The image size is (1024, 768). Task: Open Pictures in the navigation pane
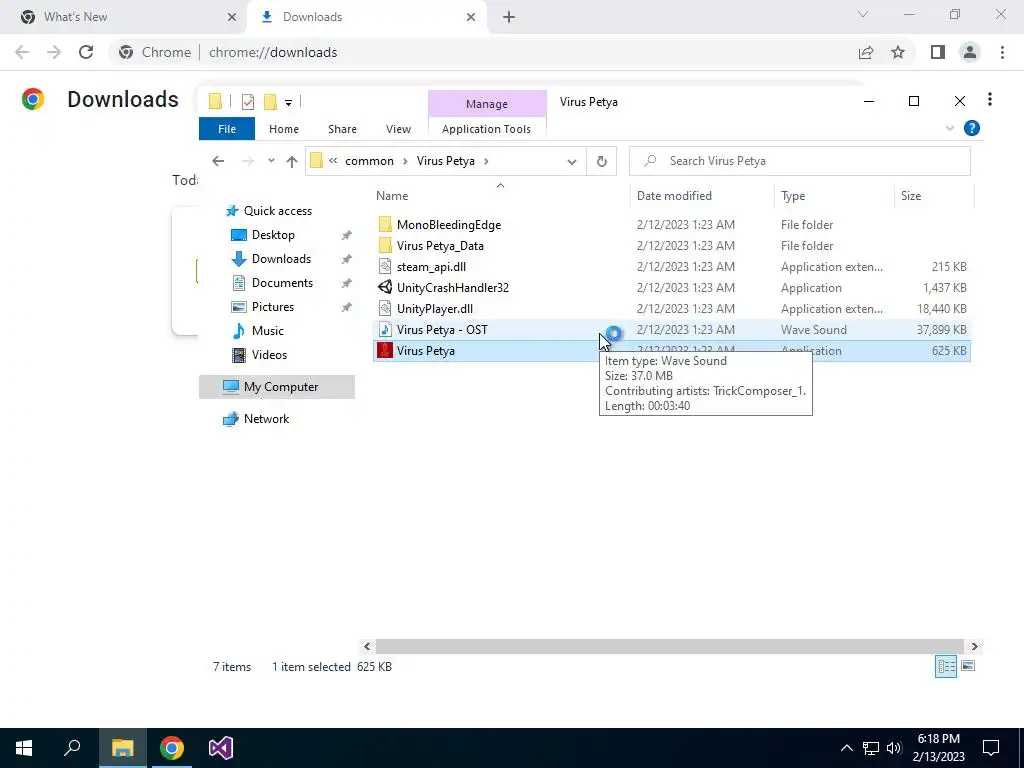pyautogui.click(x=272, y=307)
